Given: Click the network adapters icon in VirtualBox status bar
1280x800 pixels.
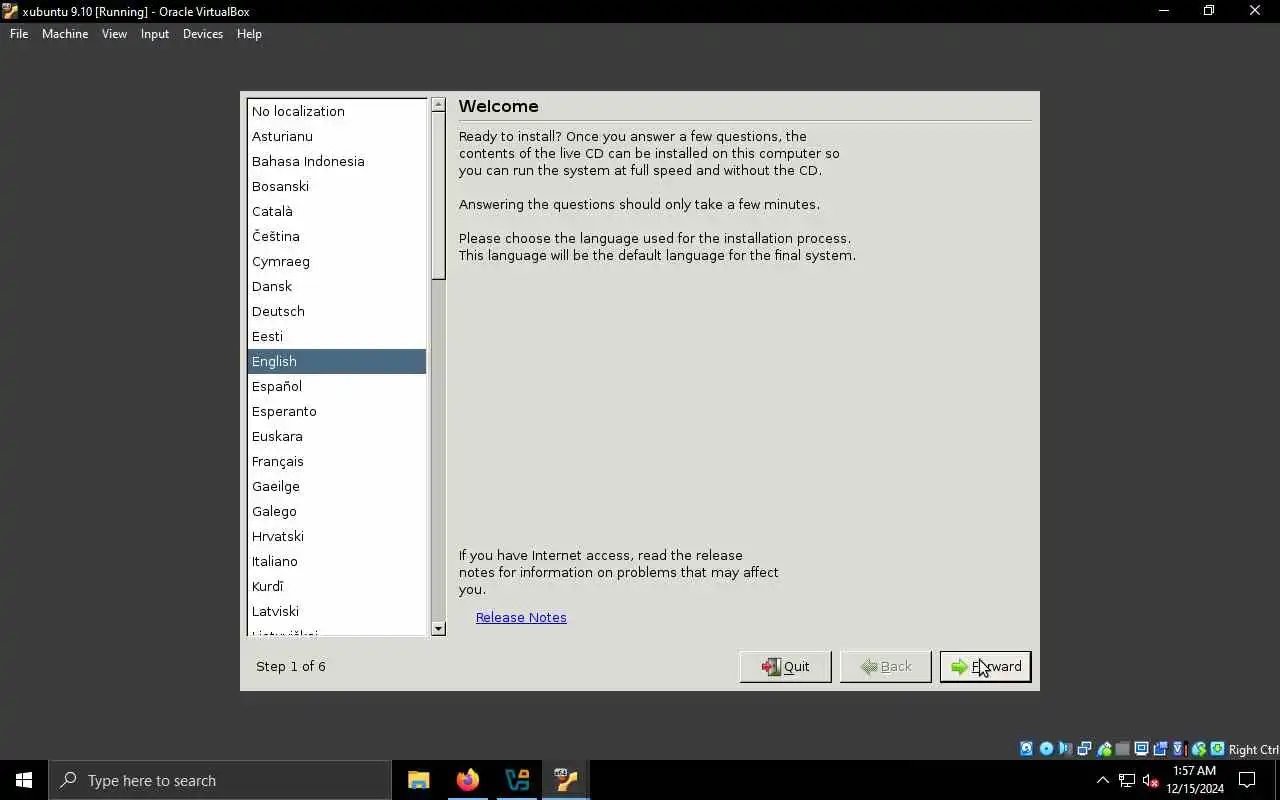Looking at the screenshot, I should [x=1084, y=749].
